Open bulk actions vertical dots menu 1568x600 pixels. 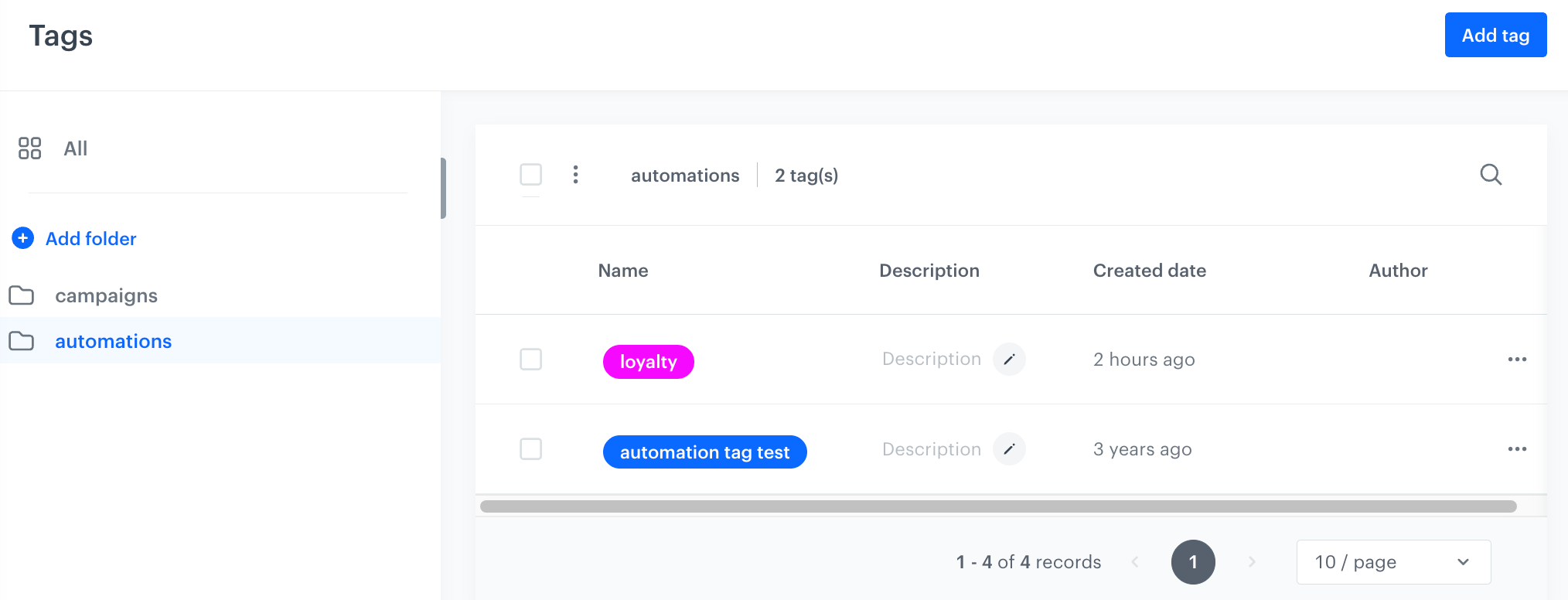pos(575,175)
